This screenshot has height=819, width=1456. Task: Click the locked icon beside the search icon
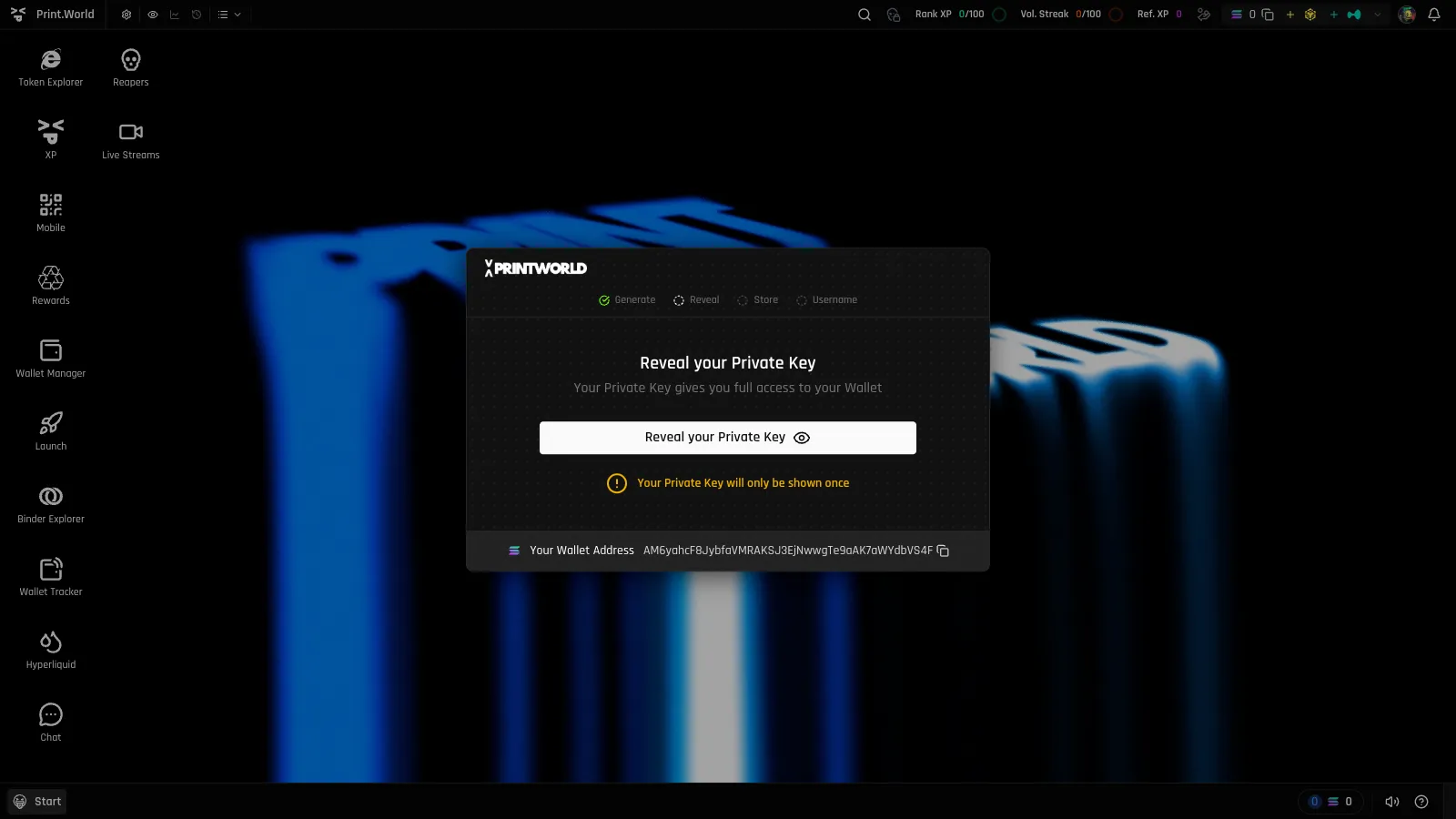[x=894, y=15]
